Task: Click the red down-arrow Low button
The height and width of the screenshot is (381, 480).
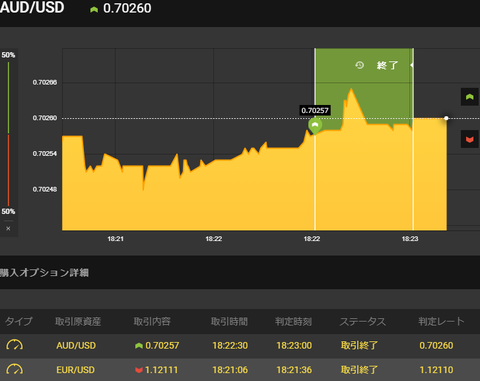Action: (x=470, y=139)
